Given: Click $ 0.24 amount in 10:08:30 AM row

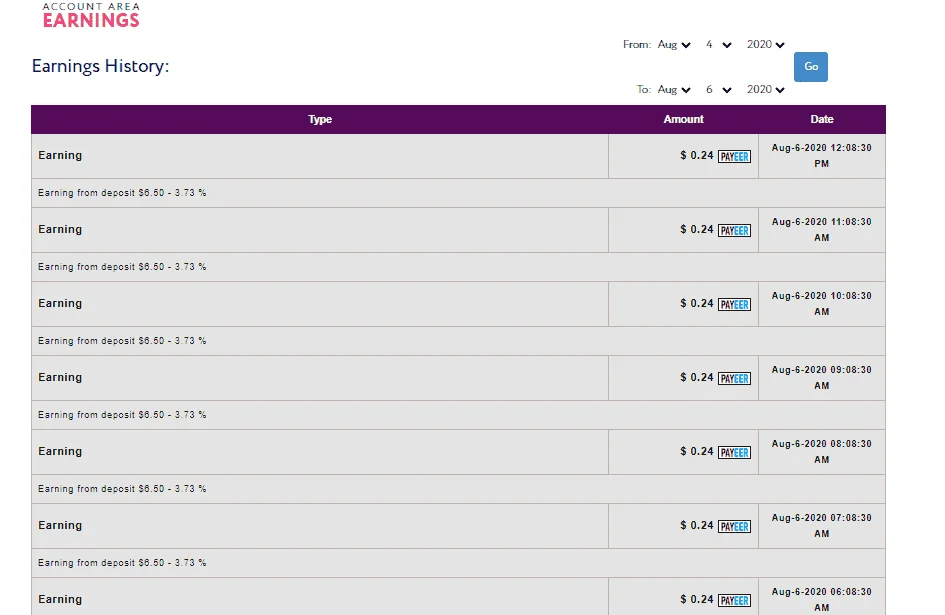Looking at the screenshot, I should pos(697,303).
